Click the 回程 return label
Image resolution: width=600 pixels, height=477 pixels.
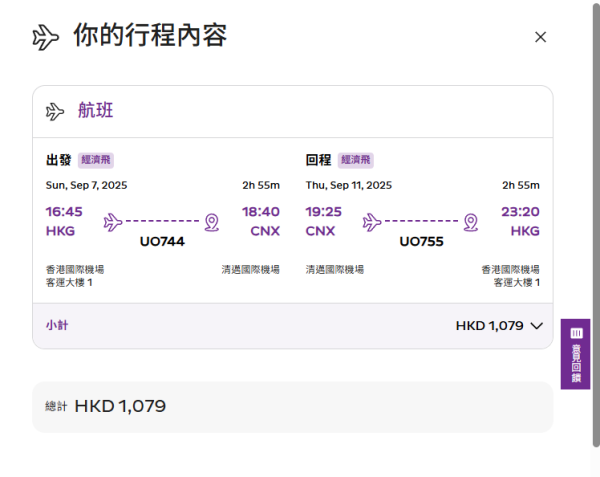tap(318, 160)
